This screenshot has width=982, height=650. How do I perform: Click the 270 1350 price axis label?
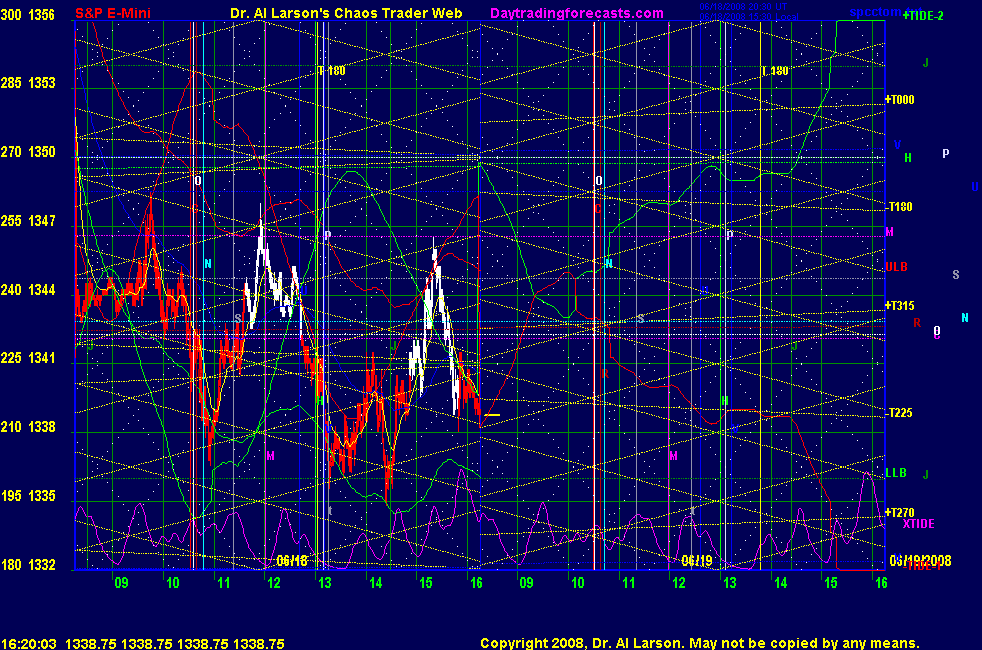(28, 152)
